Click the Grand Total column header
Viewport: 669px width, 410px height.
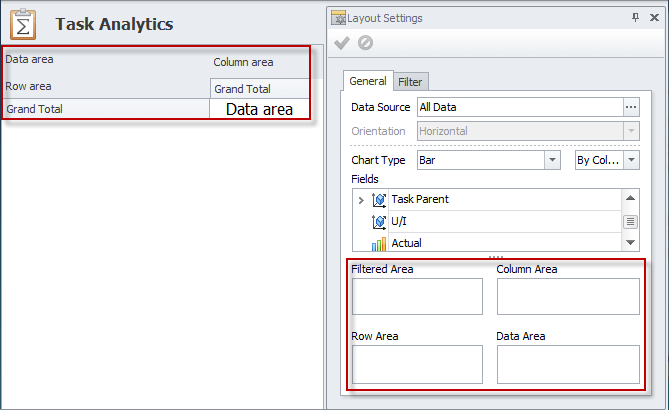(x=260, y=89)
